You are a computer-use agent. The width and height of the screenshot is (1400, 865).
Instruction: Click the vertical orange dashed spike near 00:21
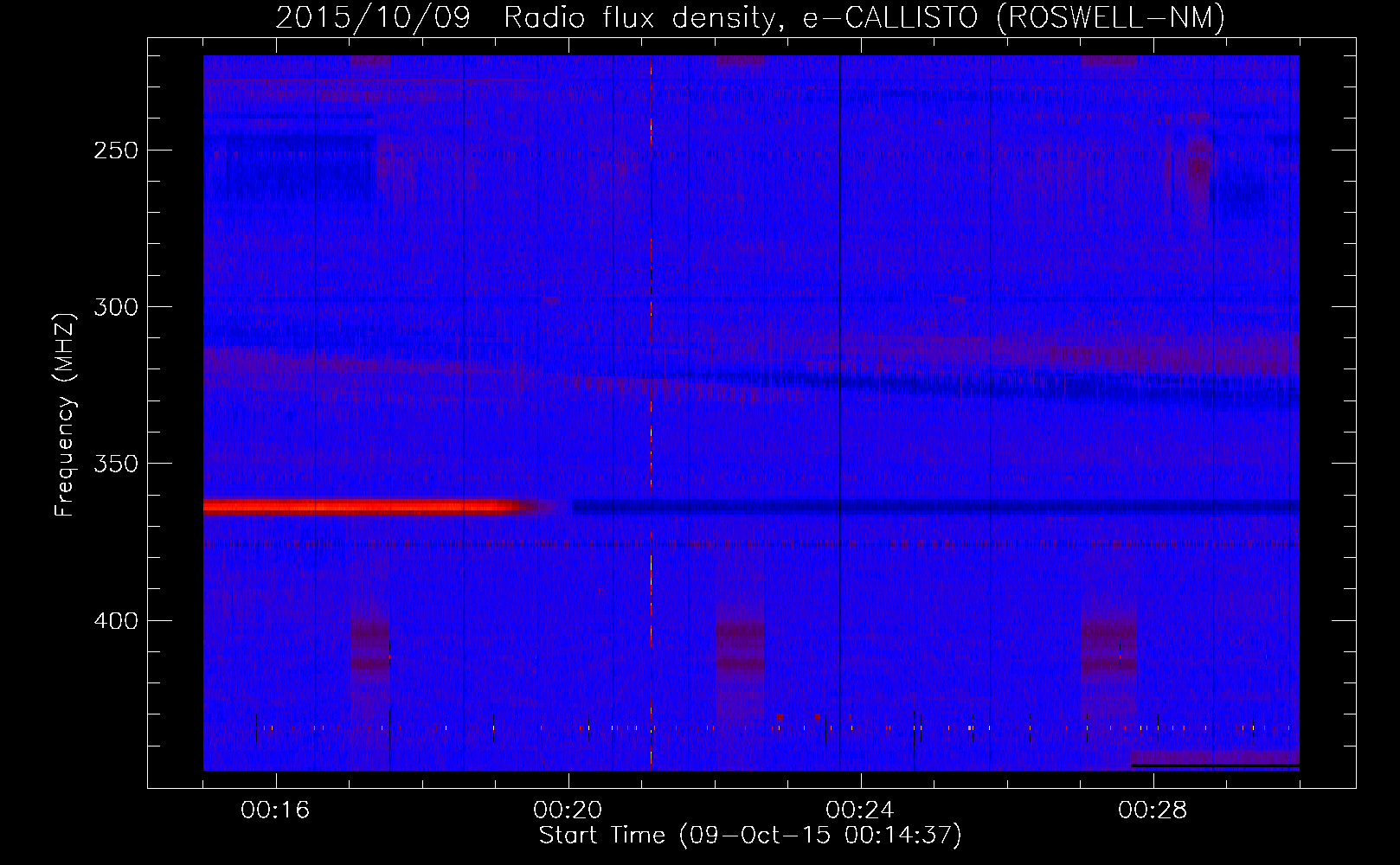[x=651, y=413]
